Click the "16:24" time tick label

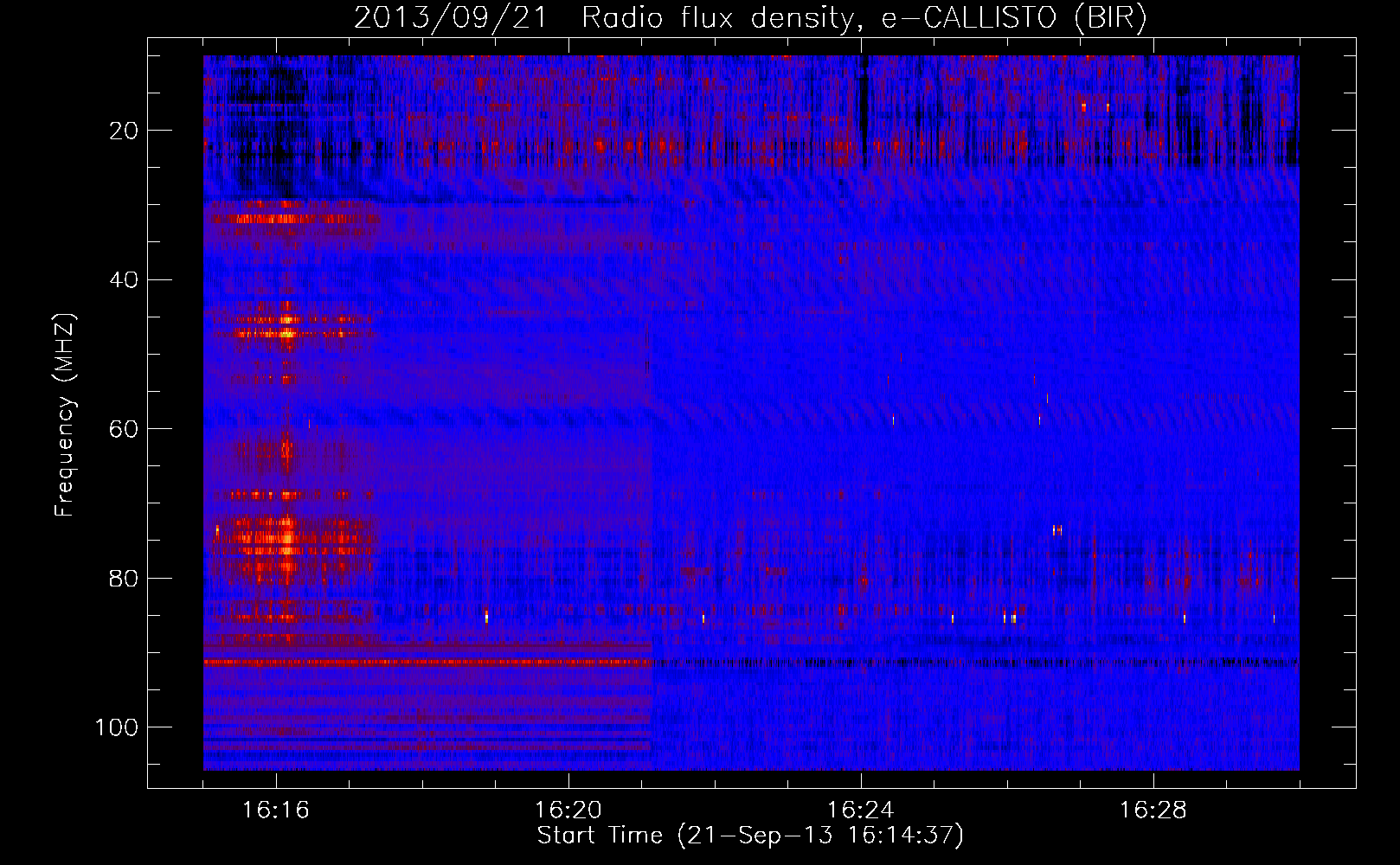coord(861,810)
